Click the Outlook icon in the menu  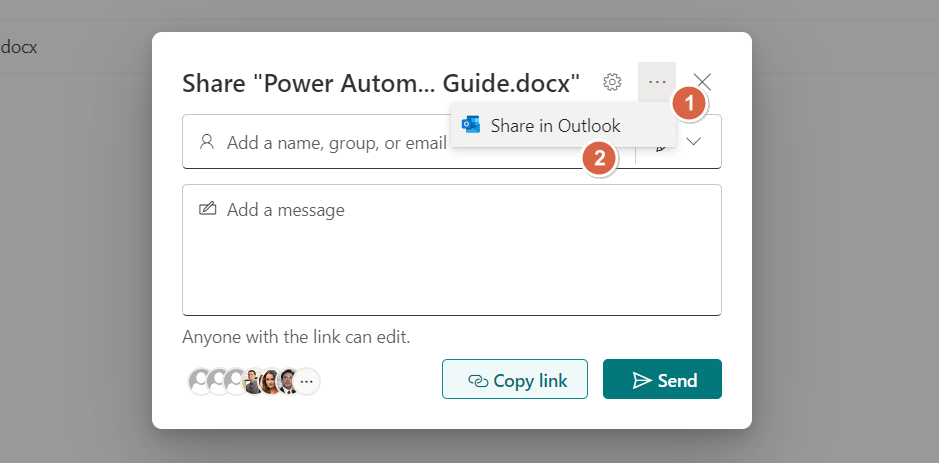[x=471, y=125]
